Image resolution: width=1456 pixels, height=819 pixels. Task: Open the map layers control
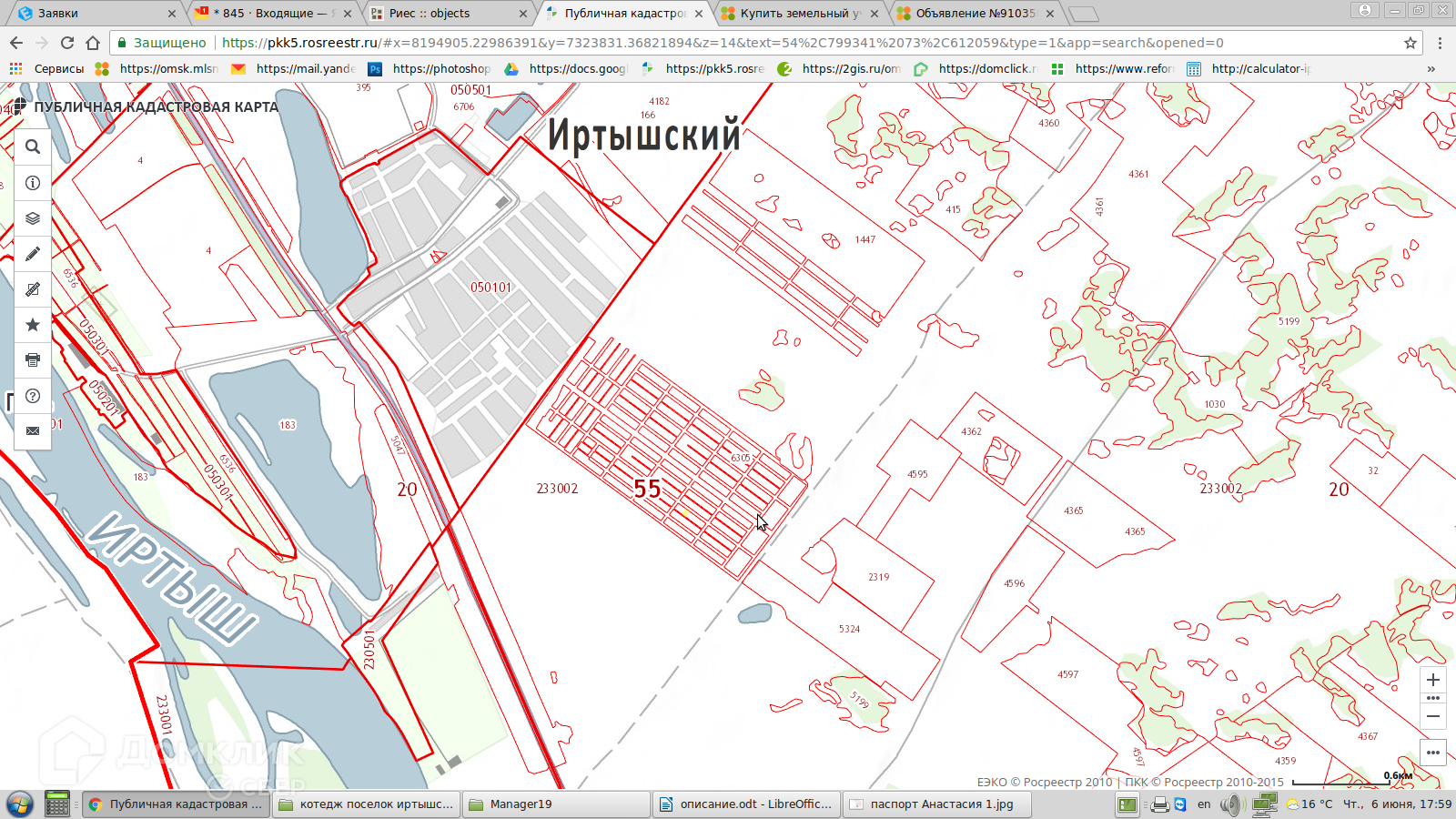point(33,218)
